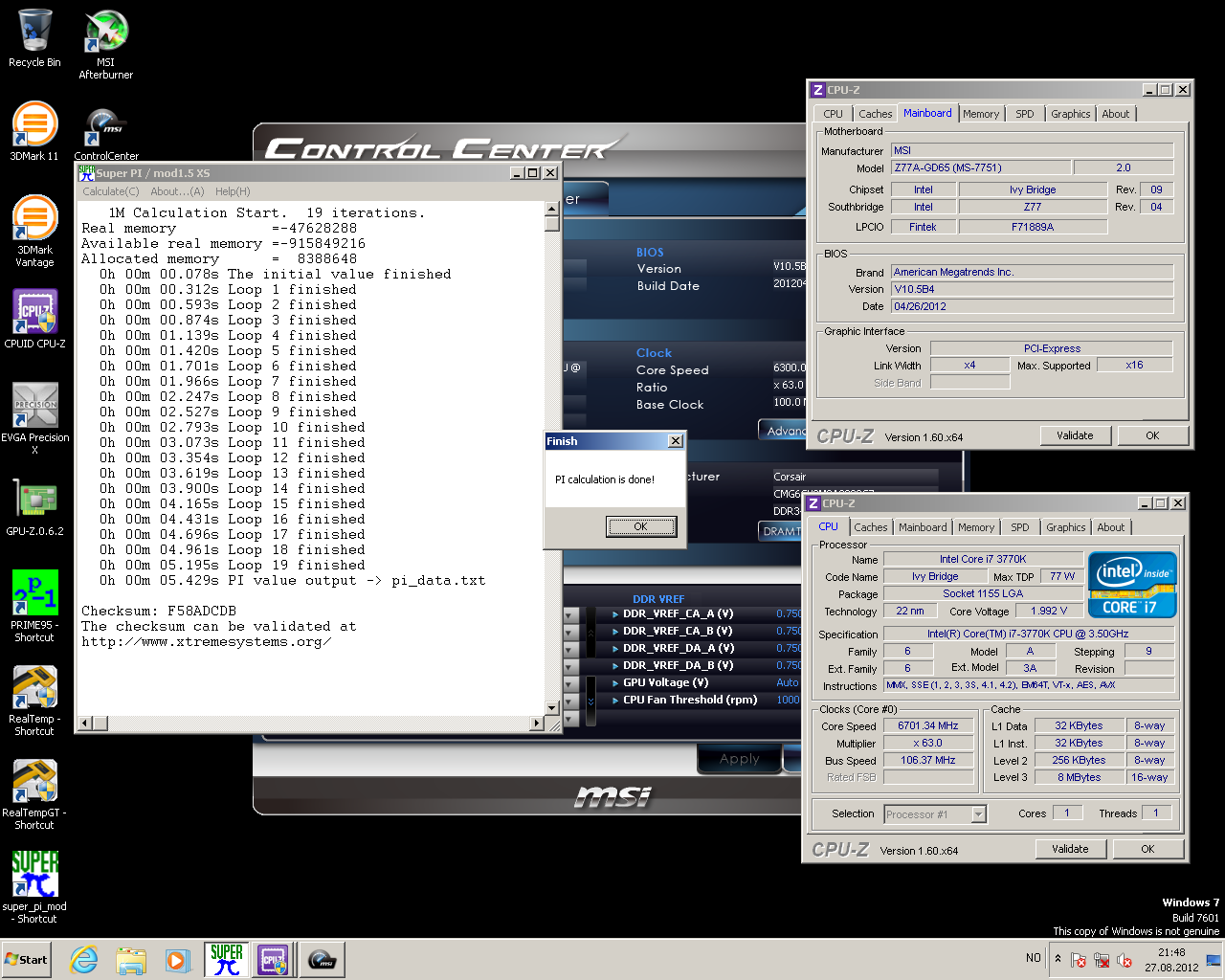Screen dimensions: 1225x980
Task: Show hidden system tray icons
Action: coord(1058,958)
